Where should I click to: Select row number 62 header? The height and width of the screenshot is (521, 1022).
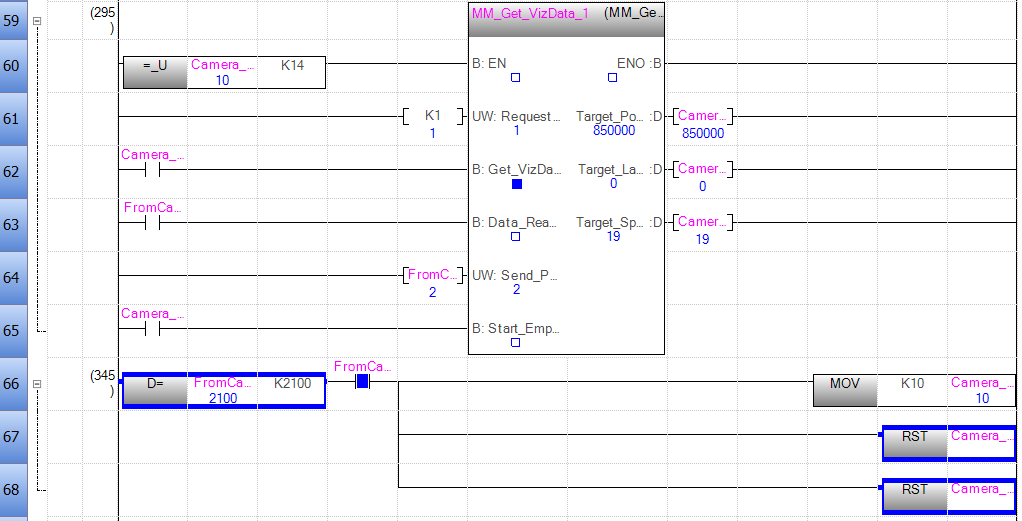(12, 171)
